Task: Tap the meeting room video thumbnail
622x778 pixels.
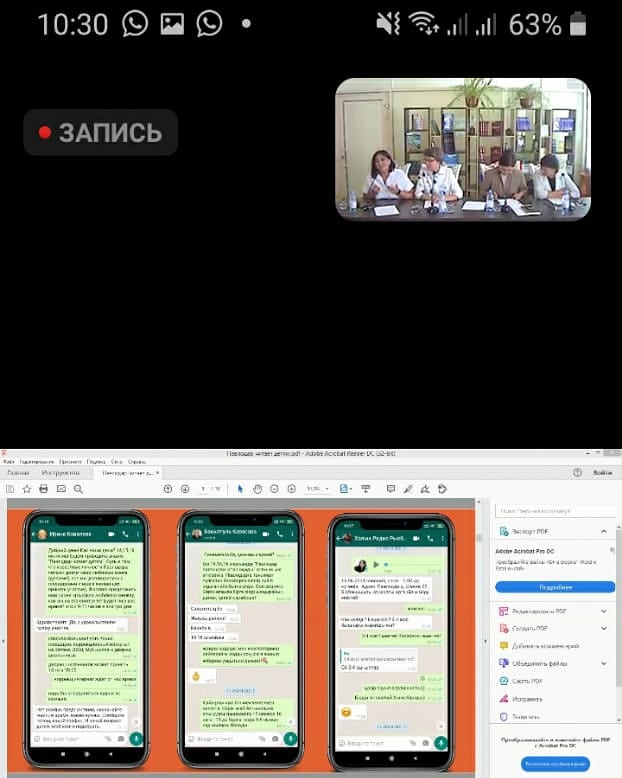Action: [x=462, y=149]
